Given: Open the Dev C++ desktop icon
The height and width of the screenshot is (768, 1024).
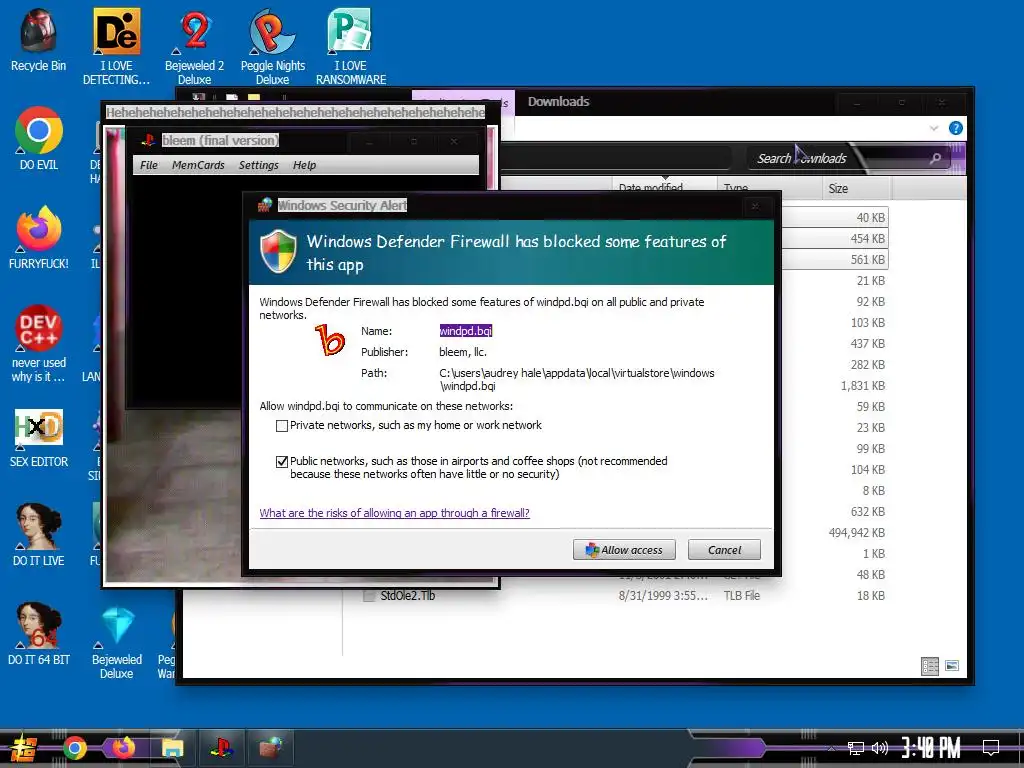Looking at the screenshot, I should tap(39, 343).
